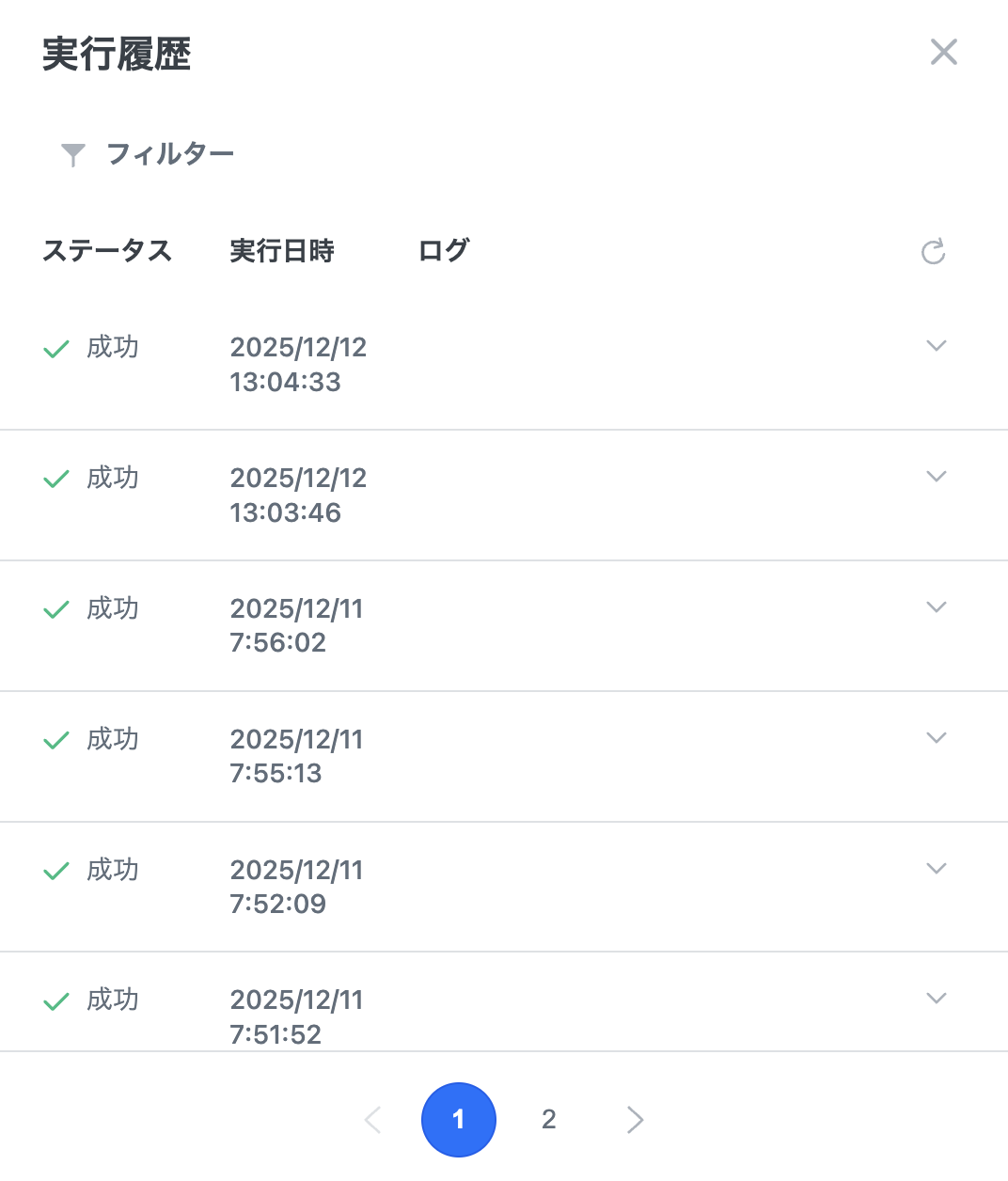1008x1181 pixels.
Task: Click success checkmark for 7:55:13 run
Action: point(56,741)
